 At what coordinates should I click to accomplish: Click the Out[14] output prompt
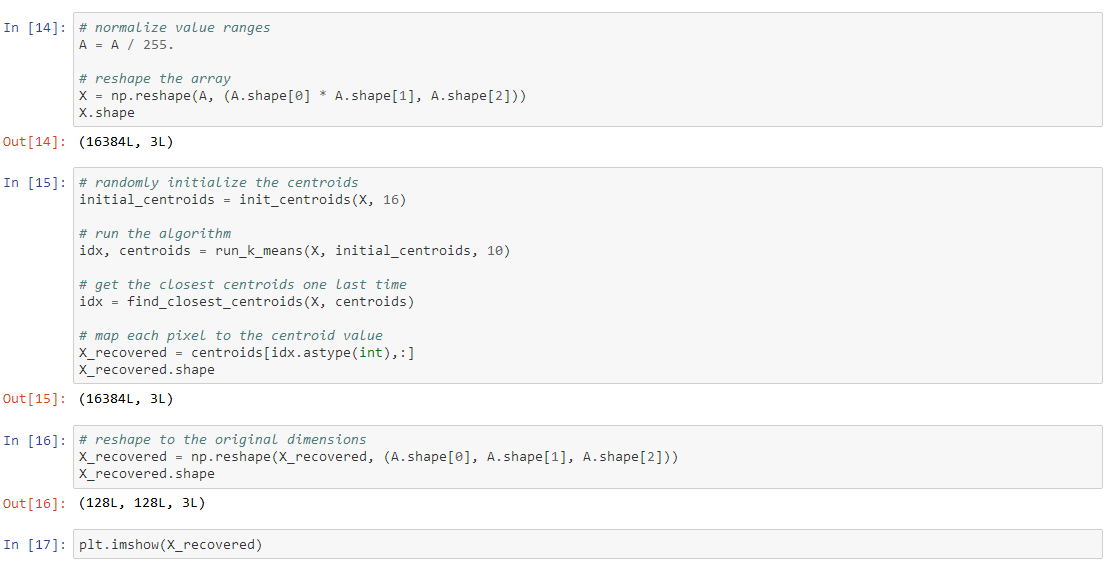[35, 142]
